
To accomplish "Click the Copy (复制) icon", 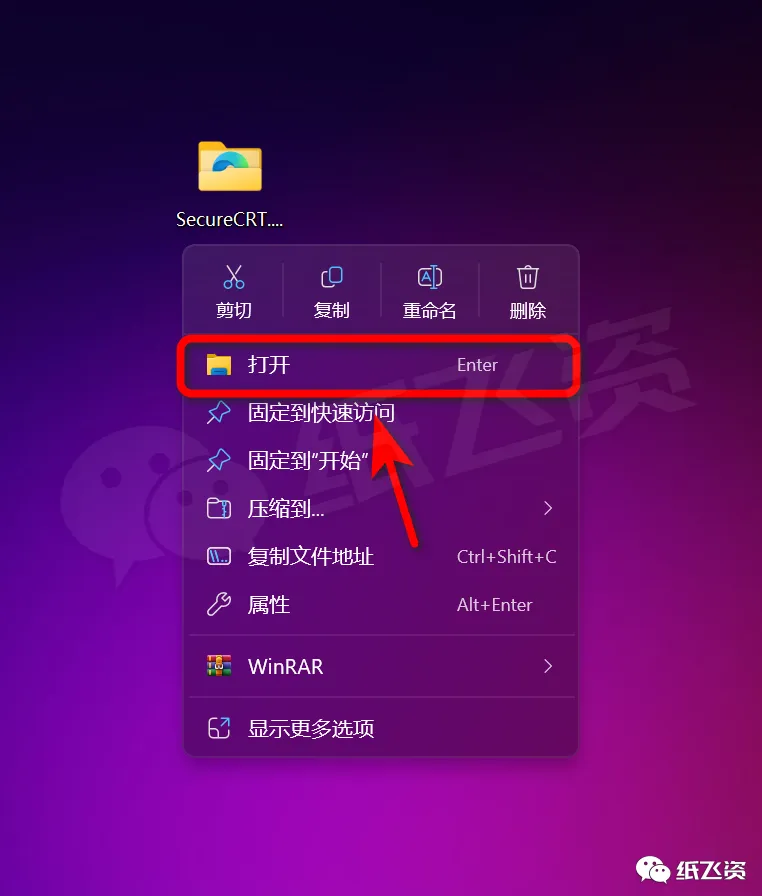I will (x=331, y=277).
